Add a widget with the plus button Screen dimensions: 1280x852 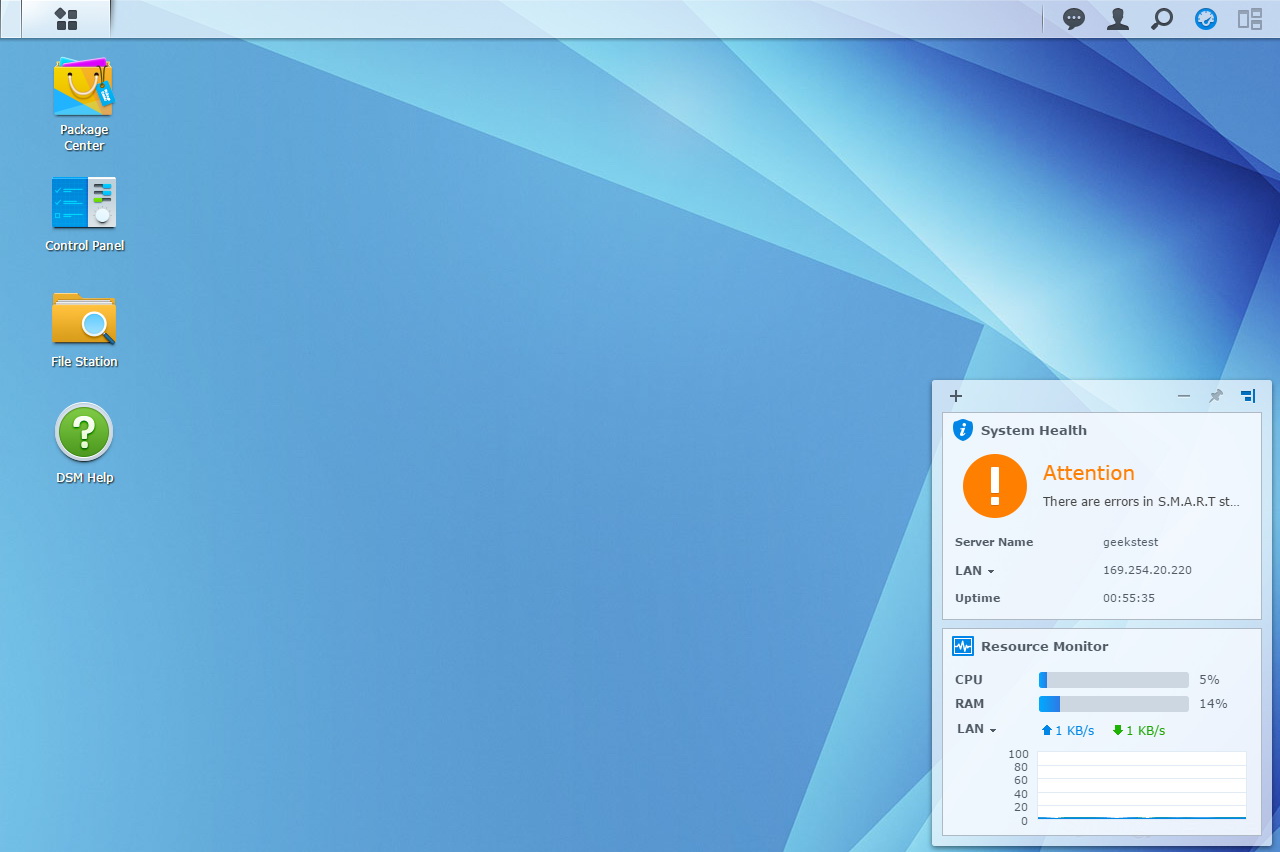coord(956,396)
